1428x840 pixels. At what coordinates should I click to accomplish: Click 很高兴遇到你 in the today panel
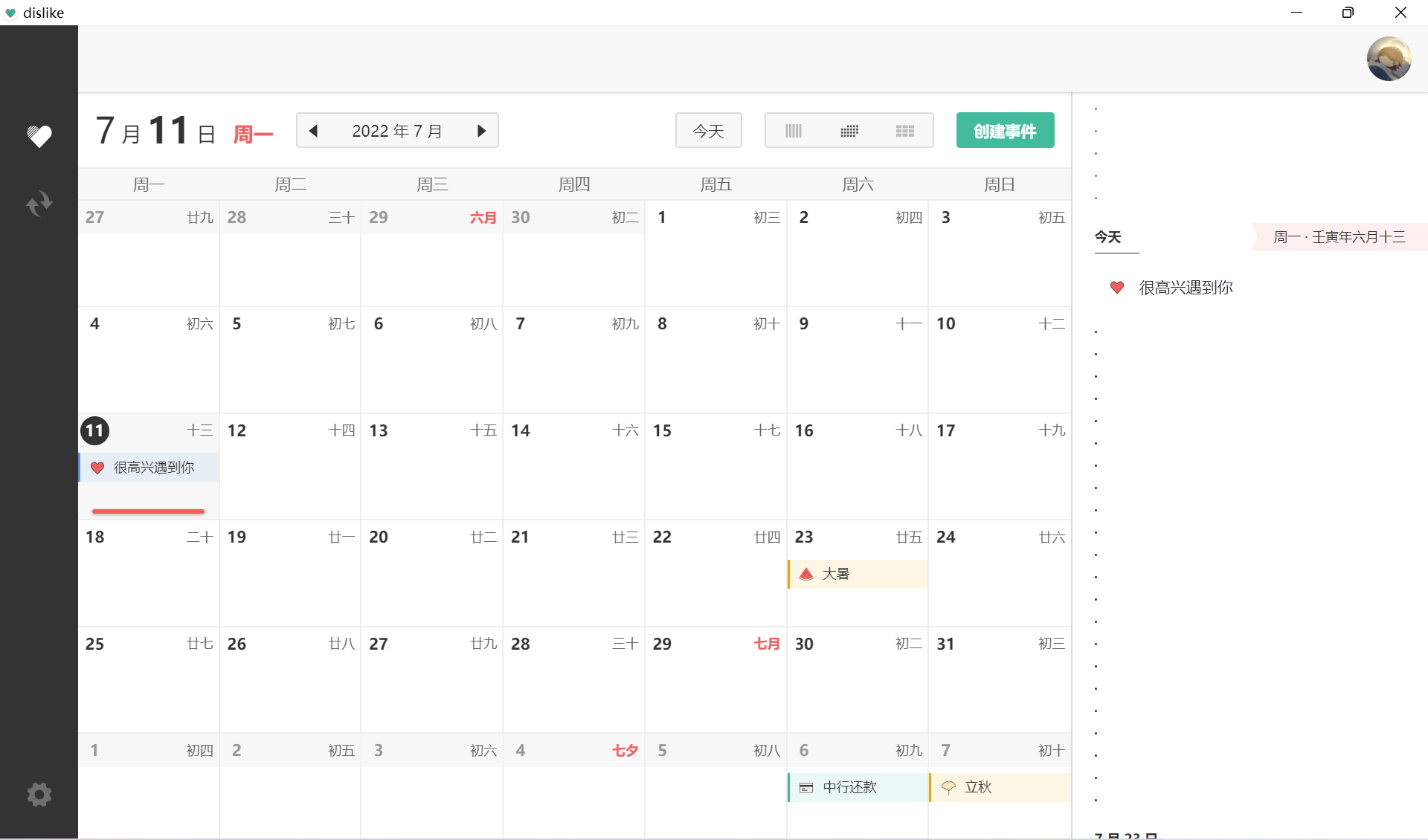tap(1186, 288)
